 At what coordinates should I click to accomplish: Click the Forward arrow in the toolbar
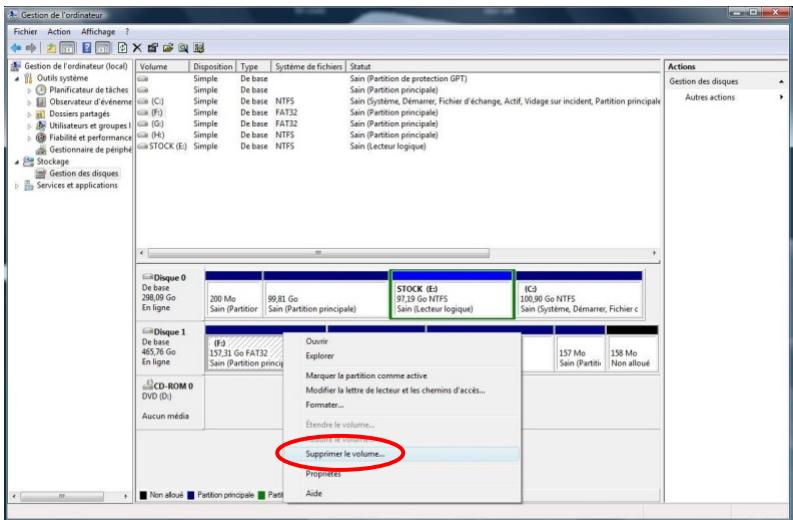(31, 48)
